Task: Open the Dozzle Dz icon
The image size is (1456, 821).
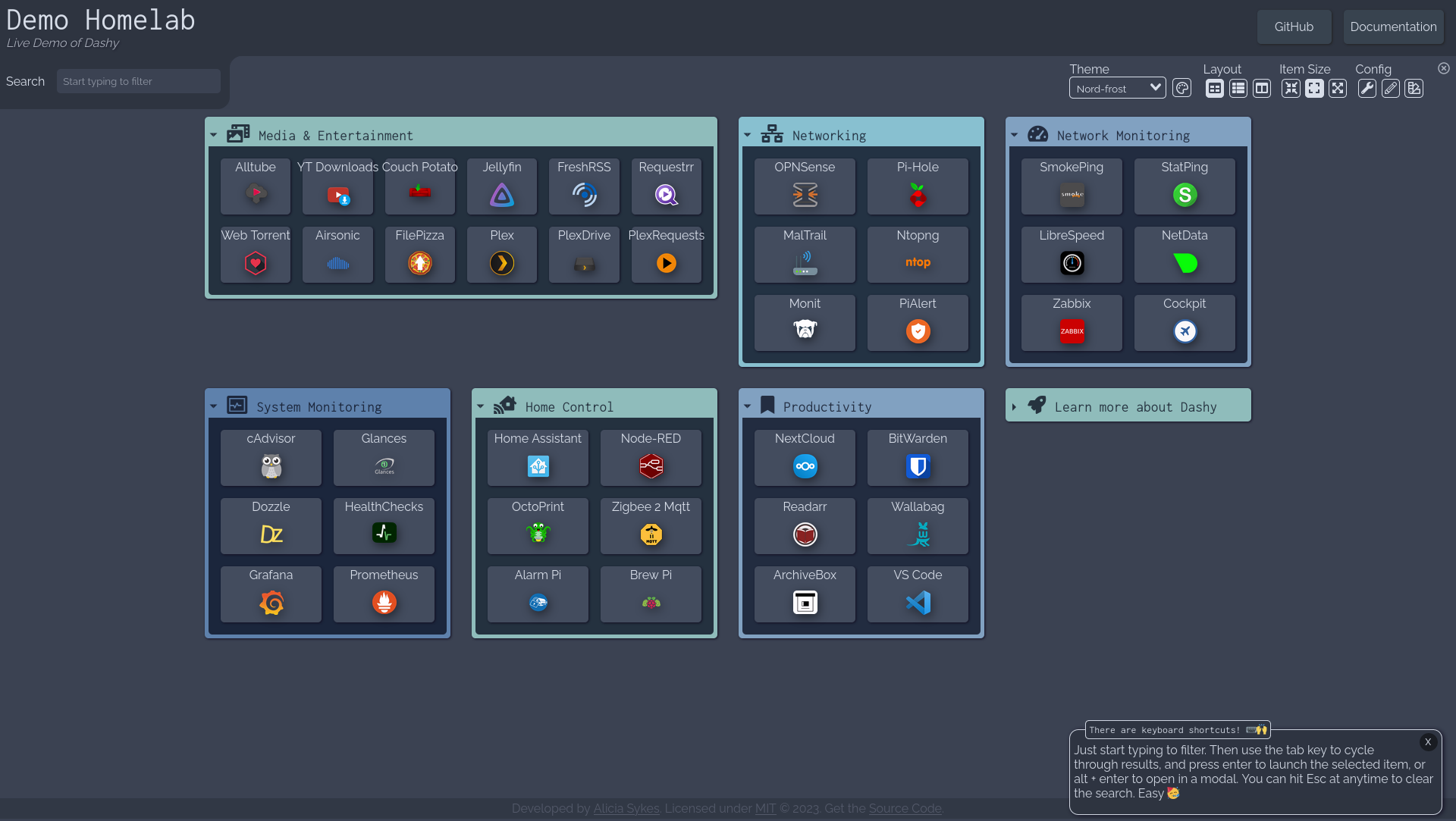Action: pos(271,534)
